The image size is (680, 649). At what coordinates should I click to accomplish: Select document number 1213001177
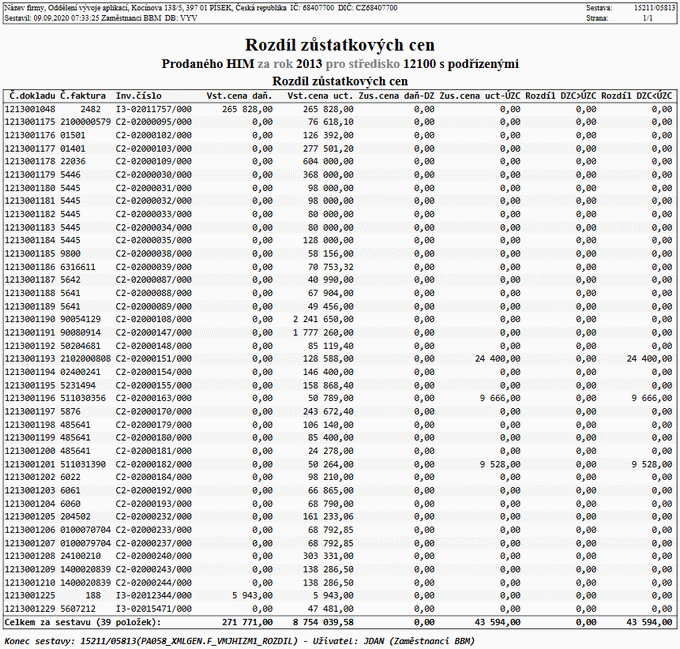[30, 149]
